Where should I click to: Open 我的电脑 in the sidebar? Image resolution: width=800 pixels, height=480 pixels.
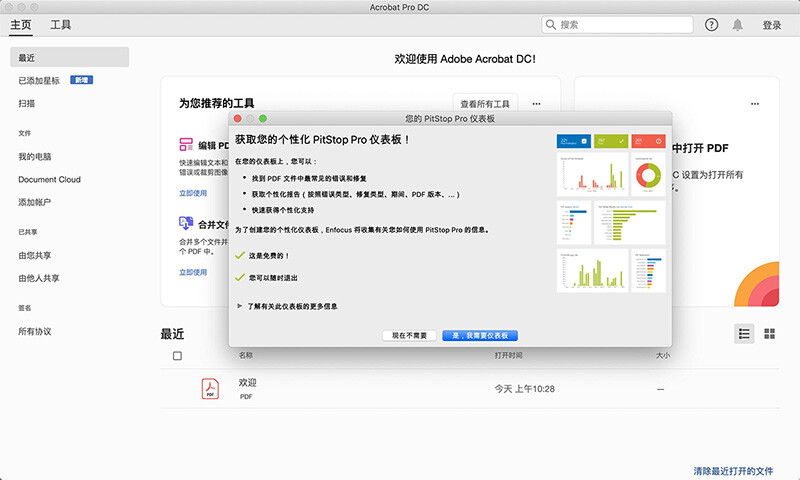click(x=35, y=157)
